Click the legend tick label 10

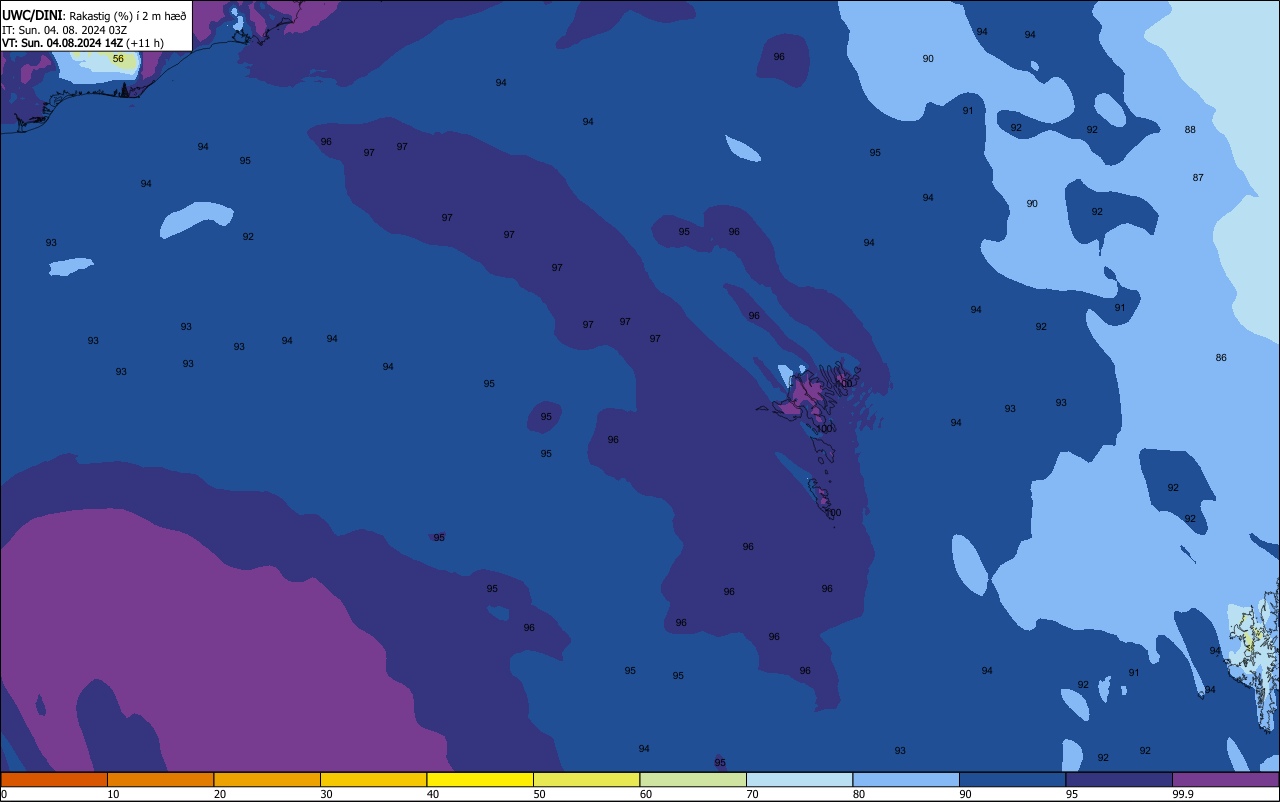113,794
